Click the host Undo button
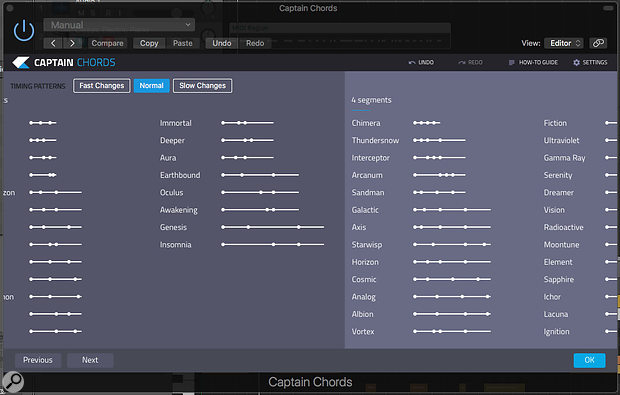 pos(222,43)
